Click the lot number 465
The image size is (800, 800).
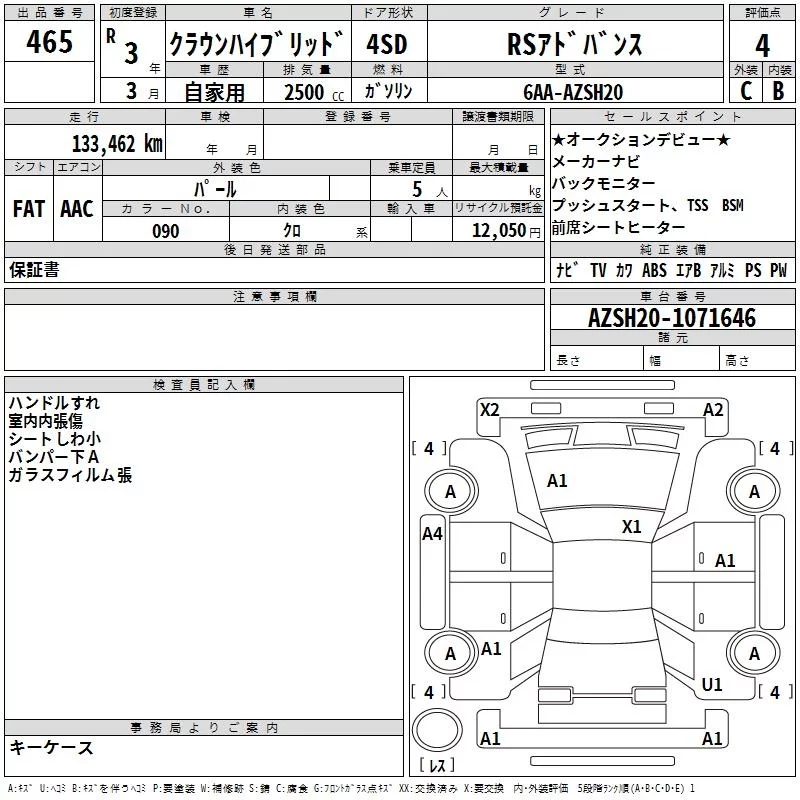(49, 43)
